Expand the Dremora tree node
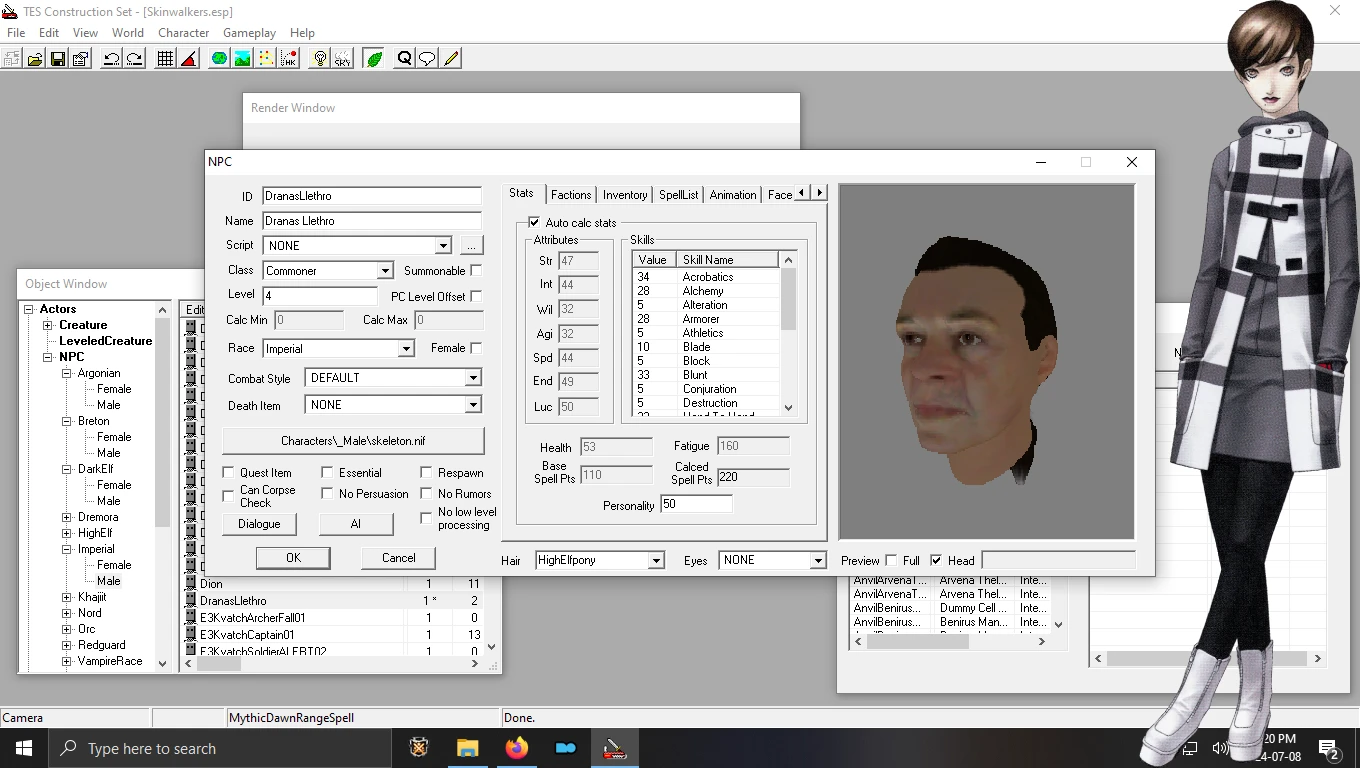Screen dimensions: 1360x768 67,517
